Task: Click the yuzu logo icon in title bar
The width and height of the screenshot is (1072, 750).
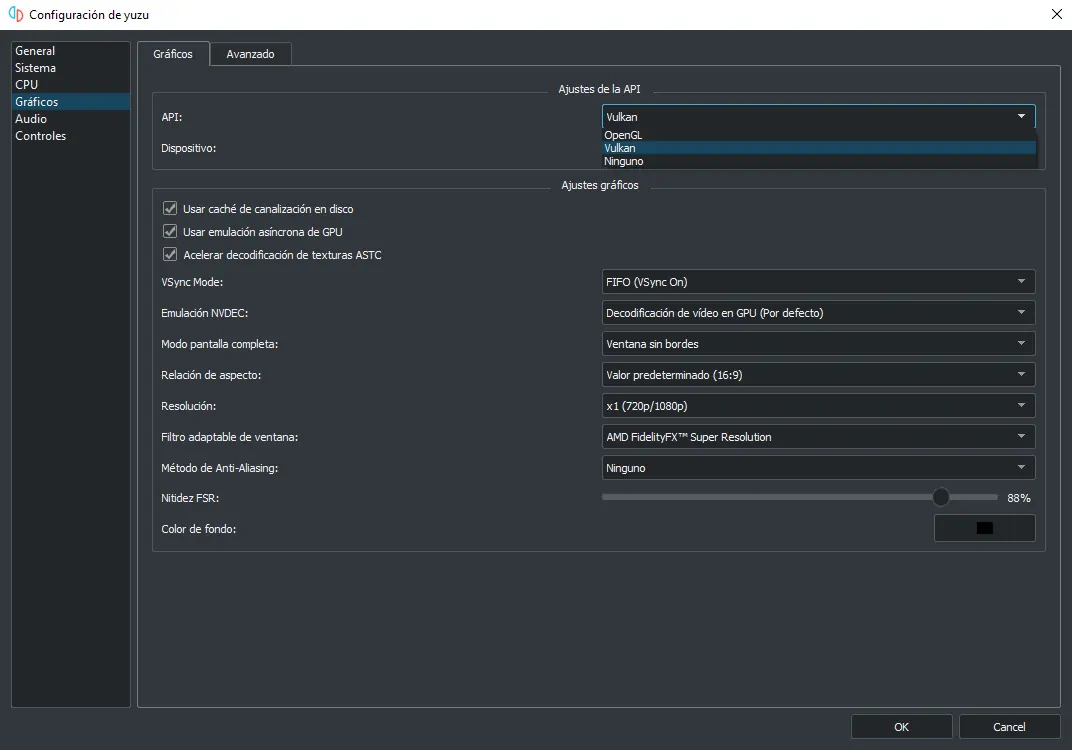Action: [x=15, y=15]
